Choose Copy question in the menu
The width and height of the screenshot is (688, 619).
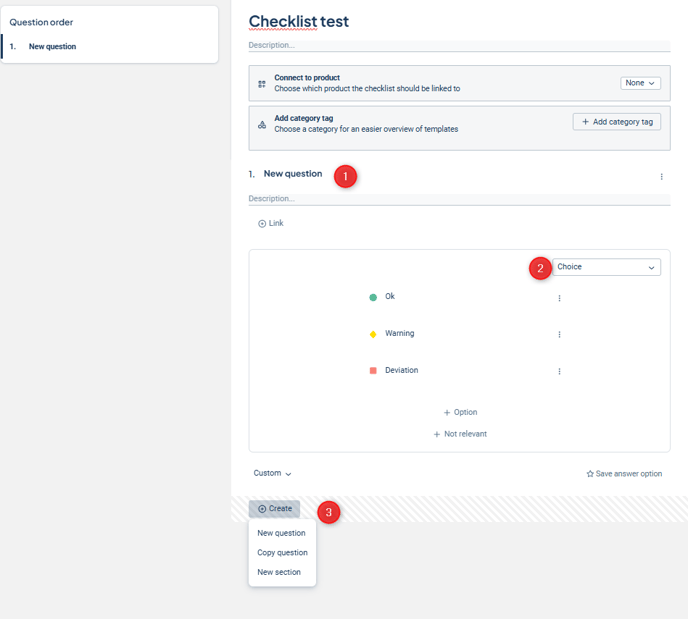click(x=282, y=553)
